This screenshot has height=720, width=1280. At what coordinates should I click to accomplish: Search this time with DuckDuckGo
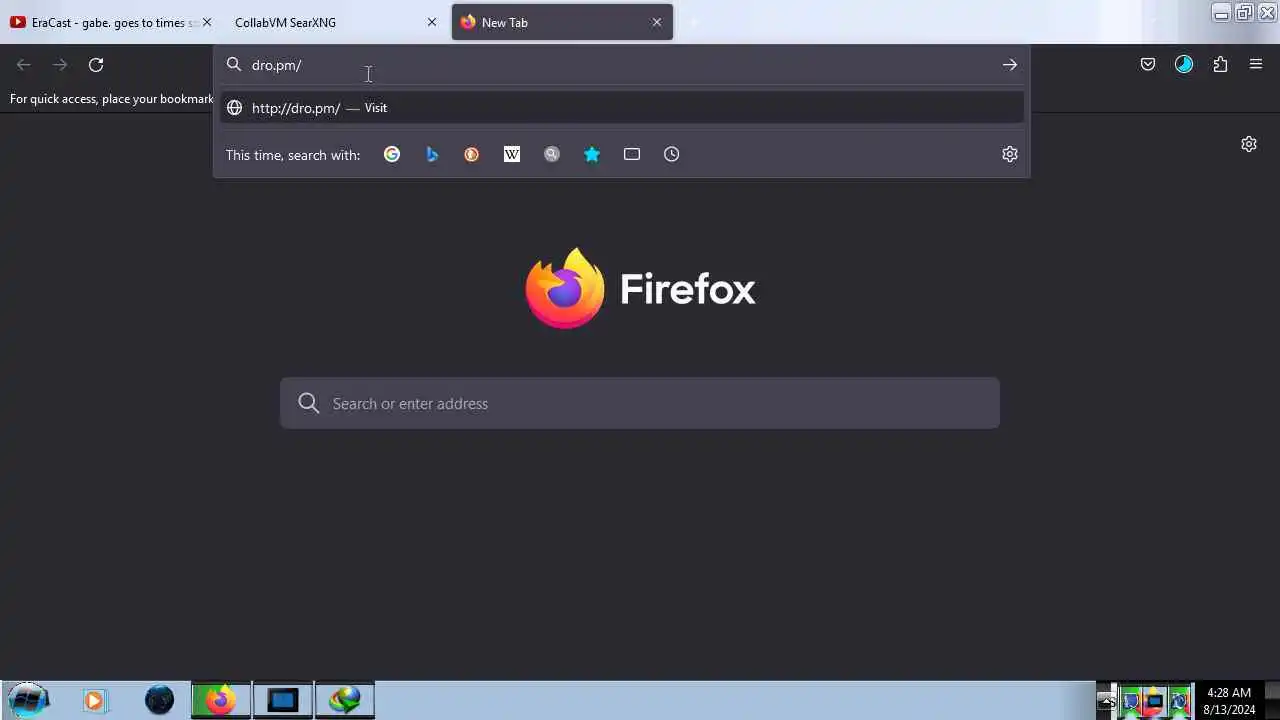[x=472, y=154]
